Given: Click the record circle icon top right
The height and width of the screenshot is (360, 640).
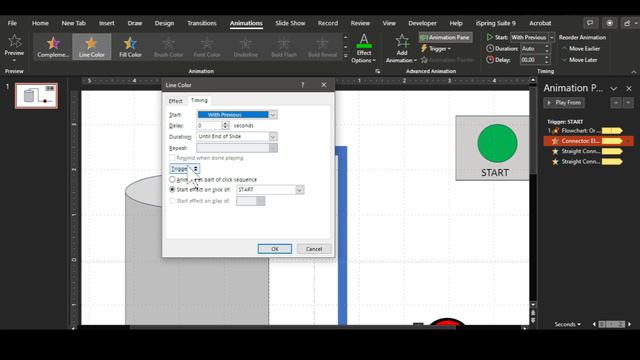Looking at the screenshot, I should pos(609,23).
